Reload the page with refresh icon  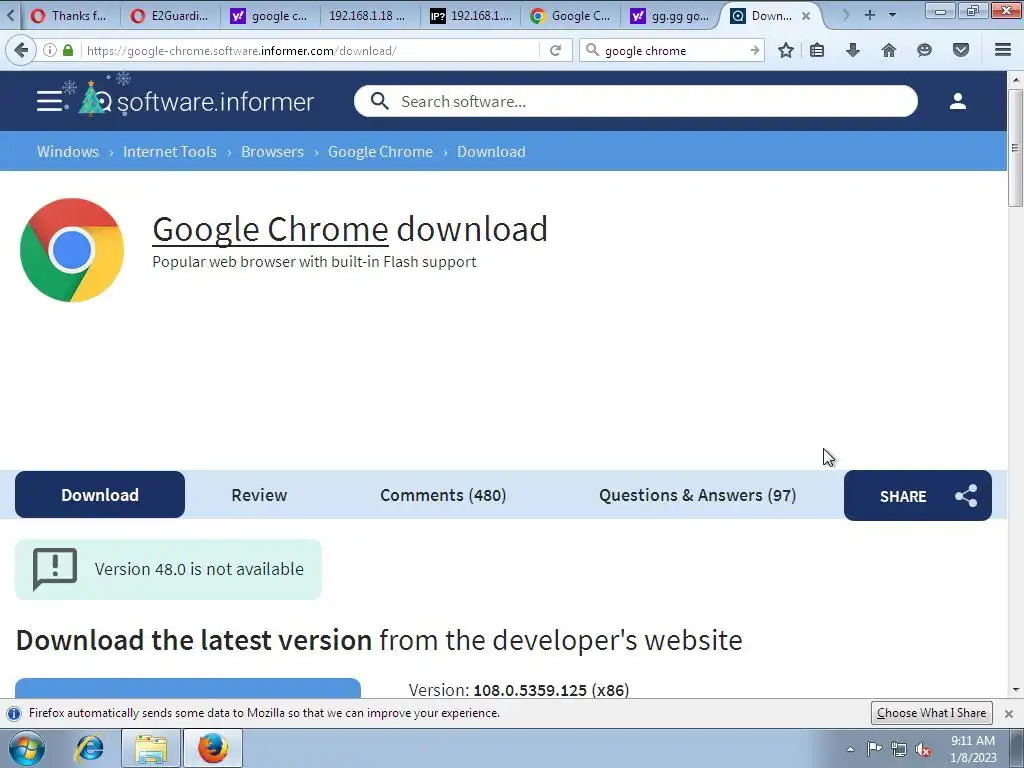(x=555, y=50)
